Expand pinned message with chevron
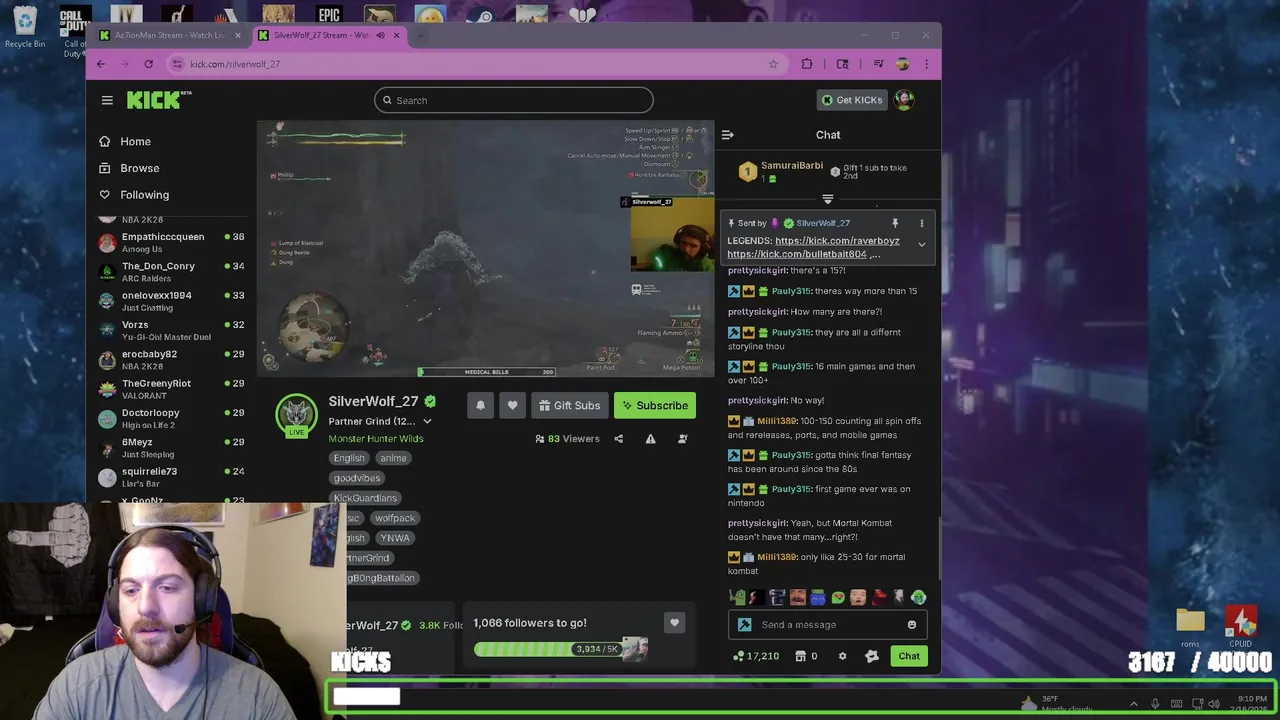1280x720 pixels. click(922, 245)
